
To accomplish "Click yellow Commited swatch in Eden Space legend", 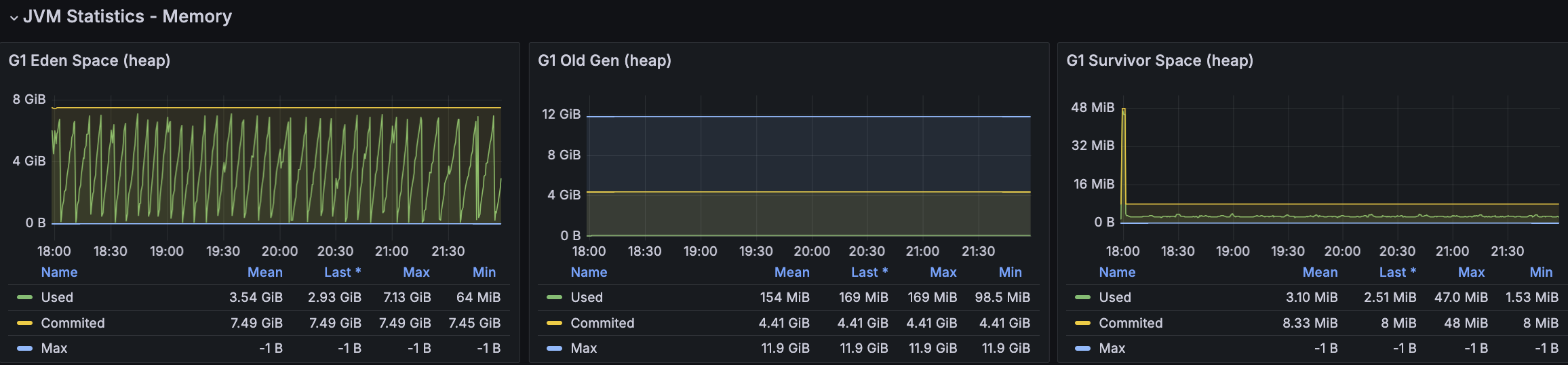I will [24, 323].
